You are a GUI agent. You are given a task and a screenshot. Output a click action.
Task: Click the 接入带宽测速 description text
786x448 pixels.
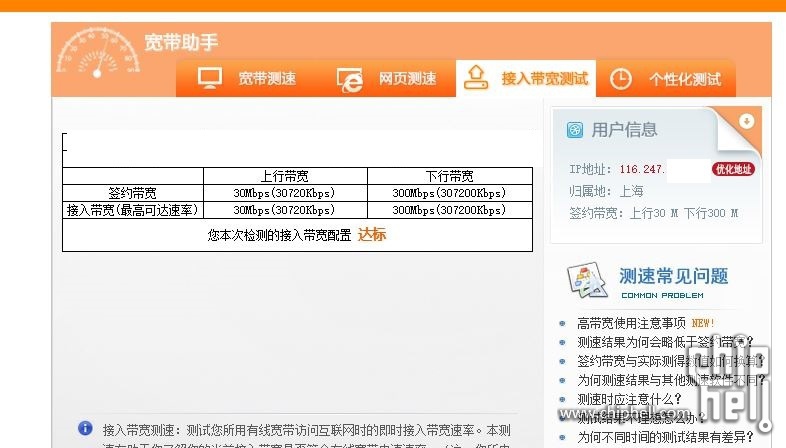click(306, 437)
